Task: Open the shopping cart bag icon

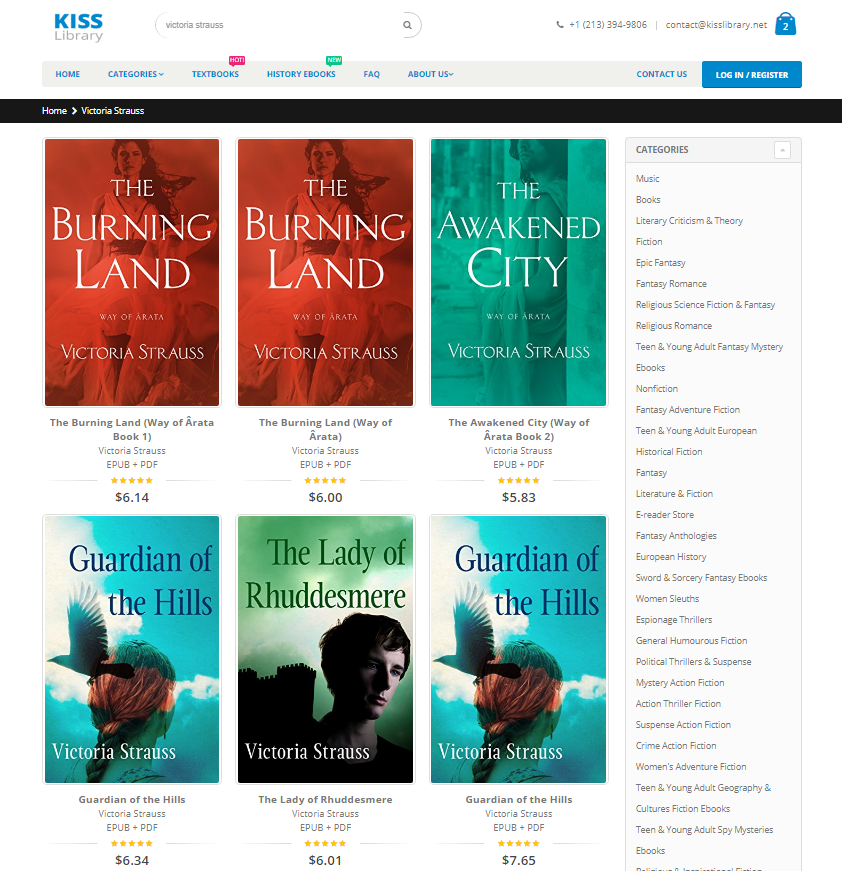Action: (x=785, y=24)
